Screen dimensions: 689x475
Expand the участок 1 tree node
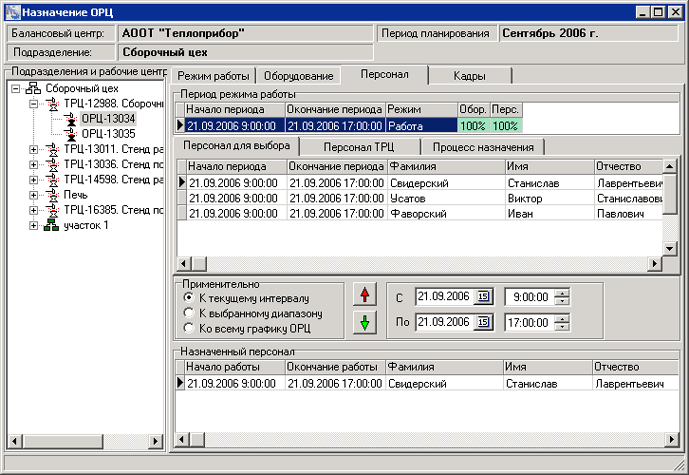pos(33,226)
